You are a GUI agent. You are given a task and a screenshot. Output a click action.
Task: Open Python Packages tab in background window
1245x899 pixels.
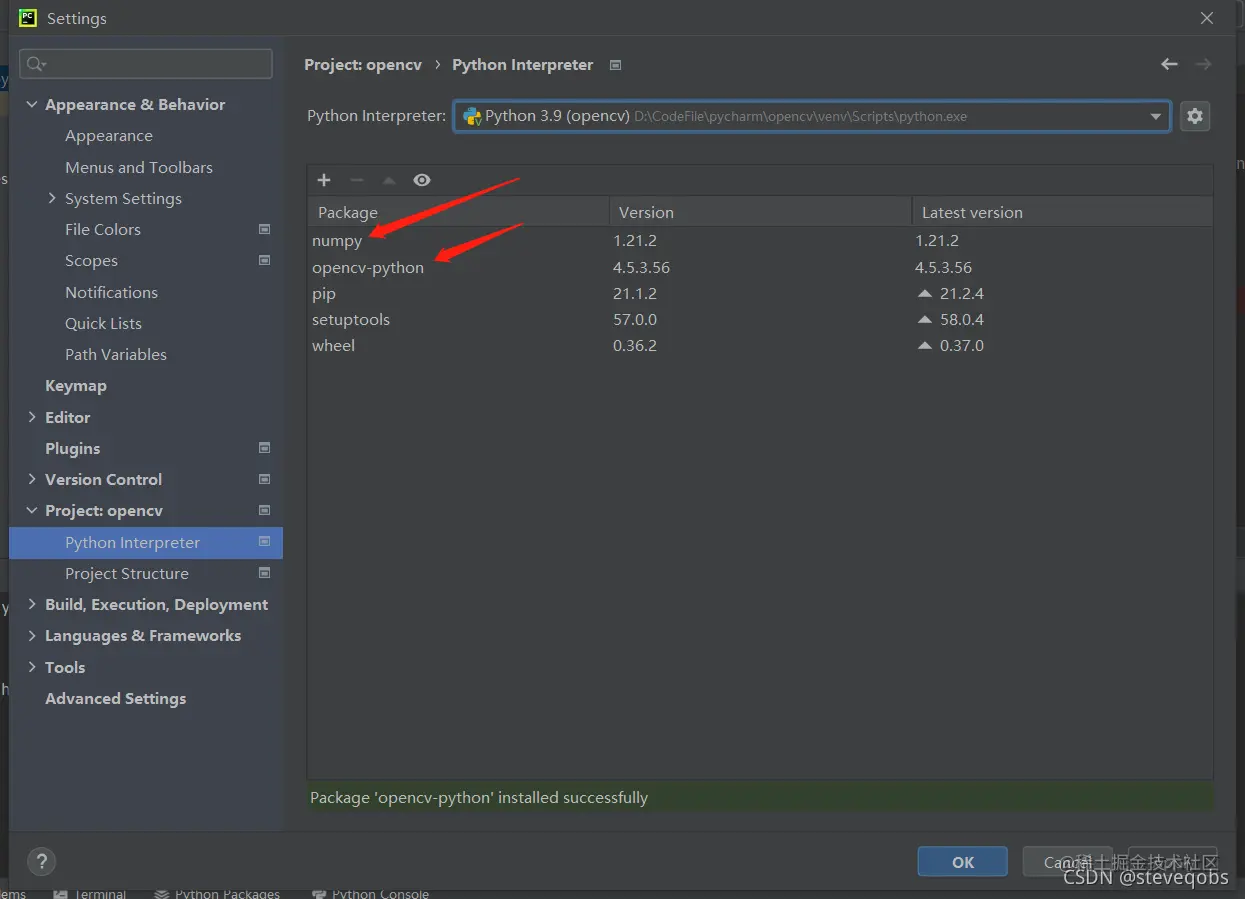[x=217, y=893]
